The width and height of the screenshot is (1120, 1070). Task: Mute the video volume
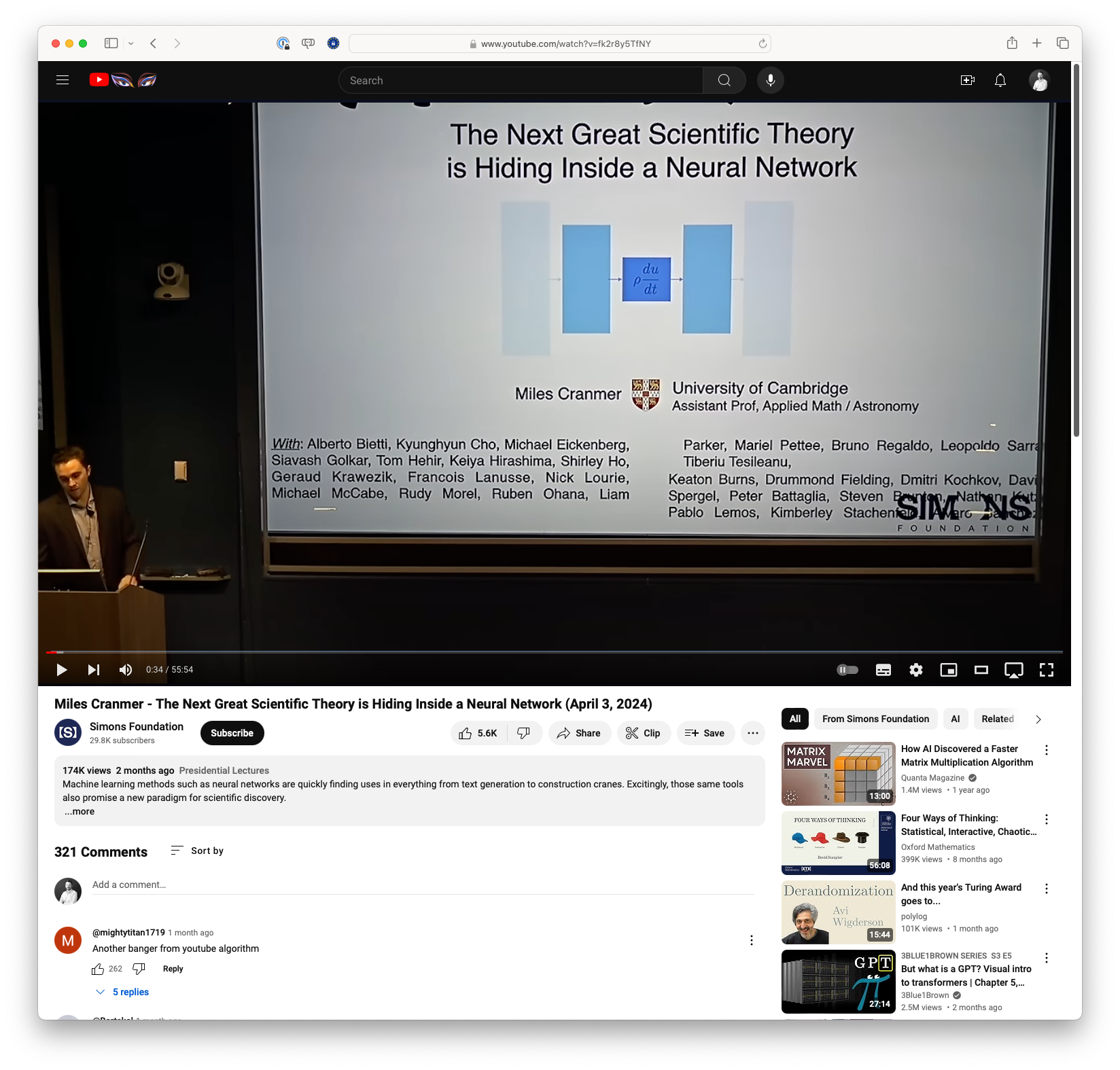tap(126, 670)
